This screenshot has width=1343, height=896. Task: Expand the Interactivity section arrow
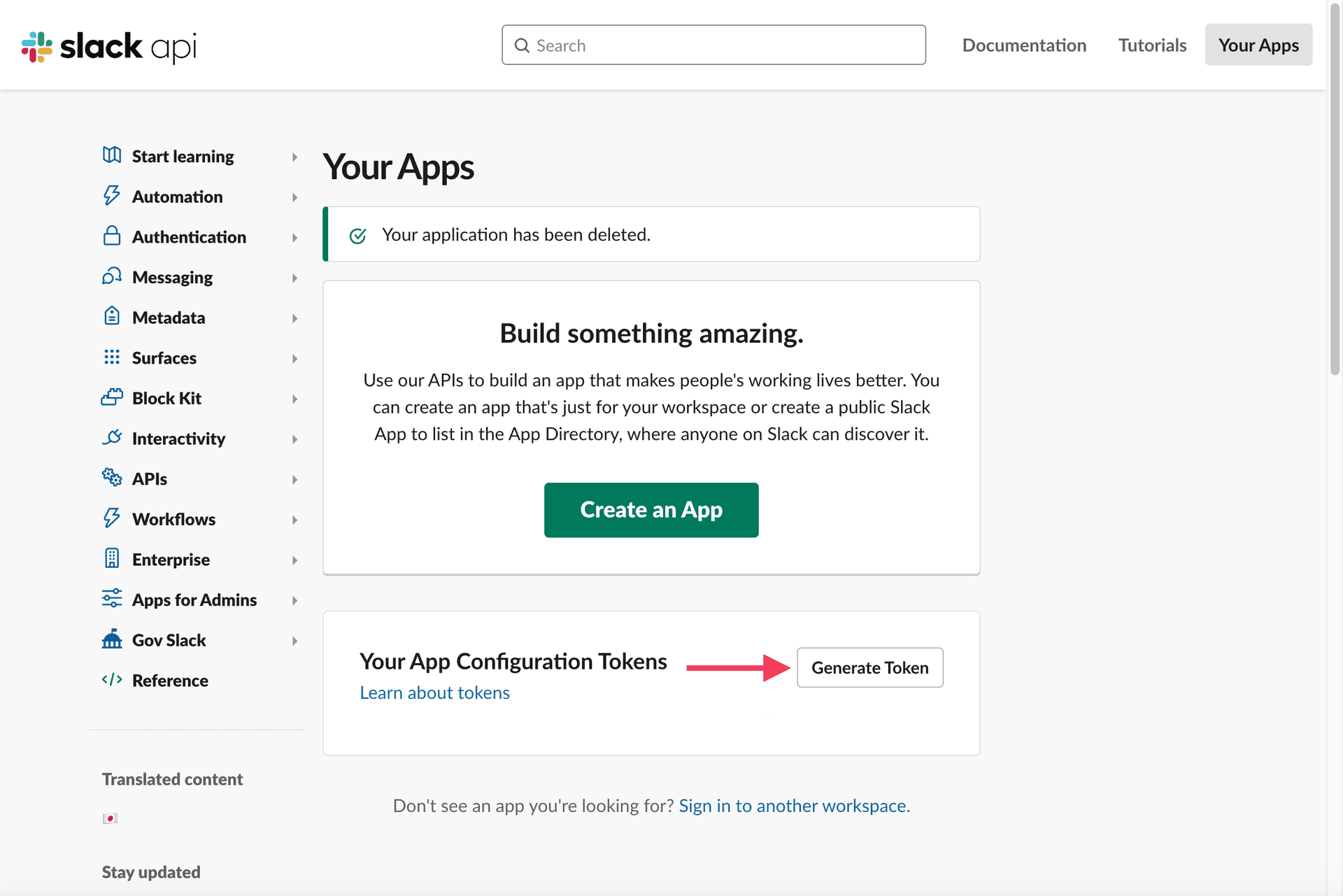(294, 439)
